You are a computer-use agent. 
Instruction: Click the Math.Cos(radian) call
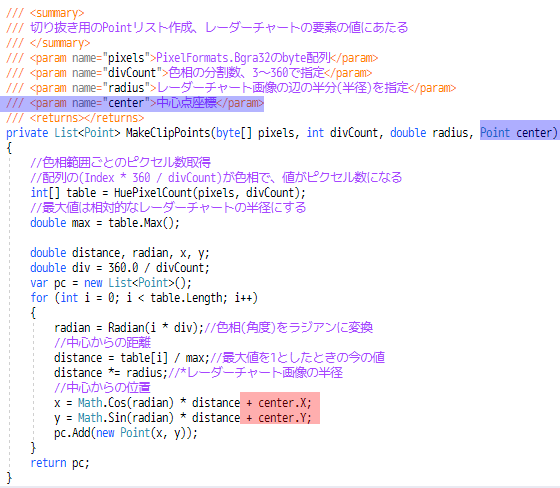[126, 403]
